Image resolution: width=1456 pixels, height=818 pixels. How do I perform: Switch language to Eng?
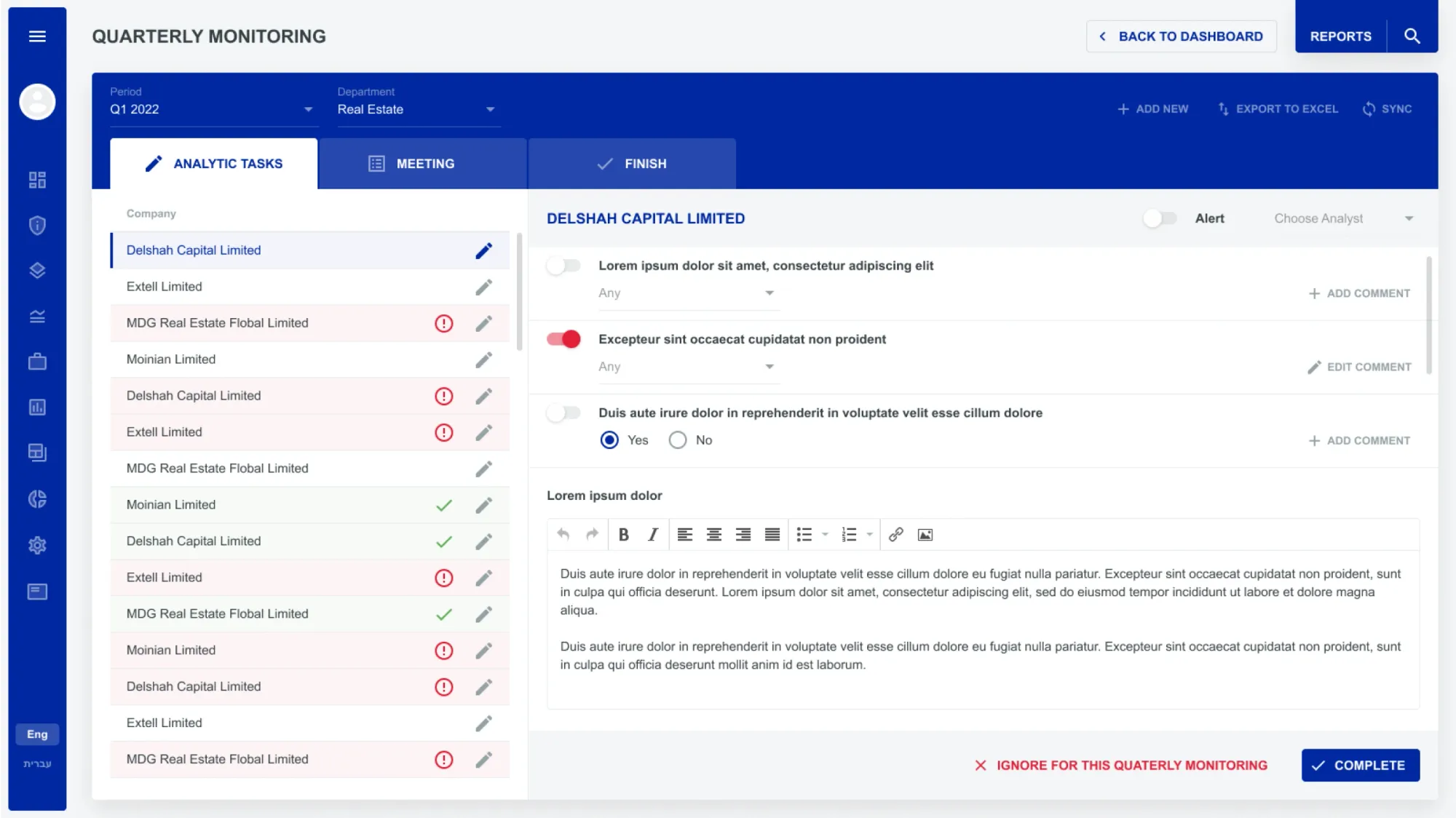(37, 734)
